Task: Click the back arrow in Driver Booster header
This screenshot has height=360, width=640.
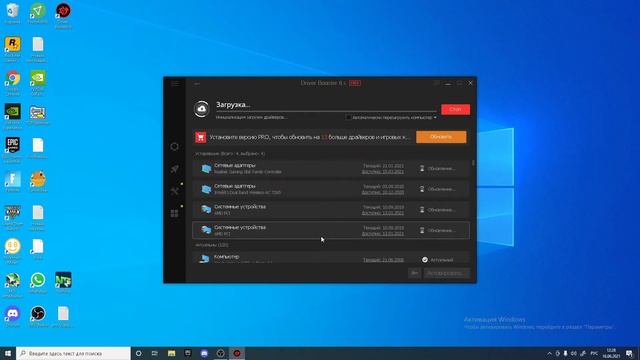Action: pos(197,84)
